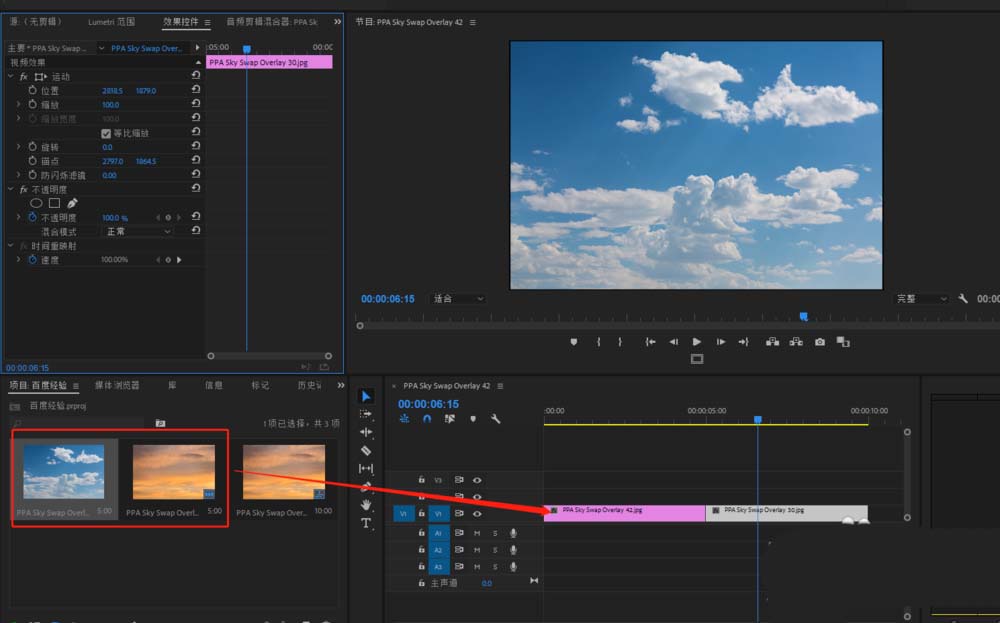The width and height of the screenshot is (1000, 623).
Task: Switch to the Lumetri 范围 tab
Action: 111,22
